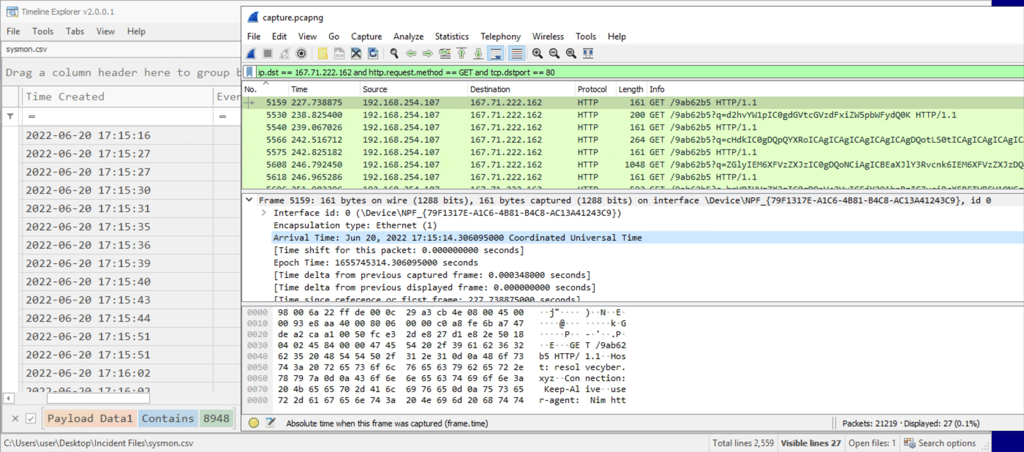The width and height of the screenshot is (1024, 452).
Task: Switch to sysmon.csv tab
Action: 26,49
